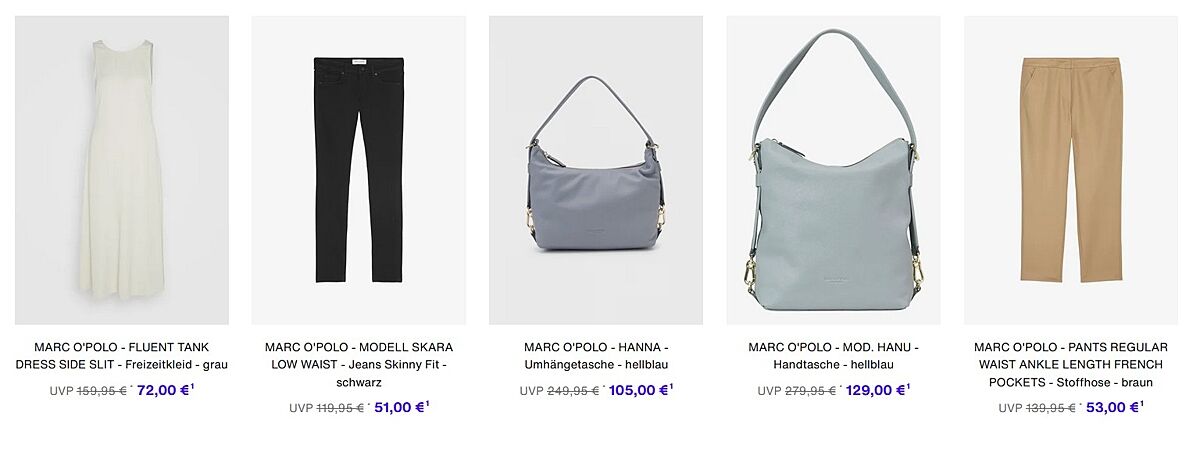Click the crossed-out UVP 159,95 € price
1200x466 pixels.
click(88, 391)
